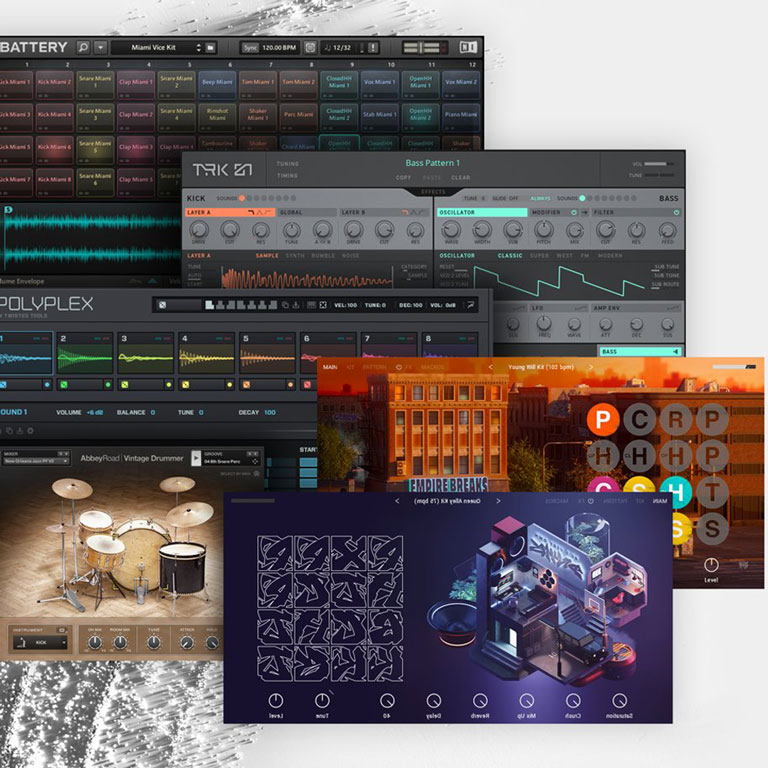Click the NI logo icon in Battery header

tap(467, 47)
